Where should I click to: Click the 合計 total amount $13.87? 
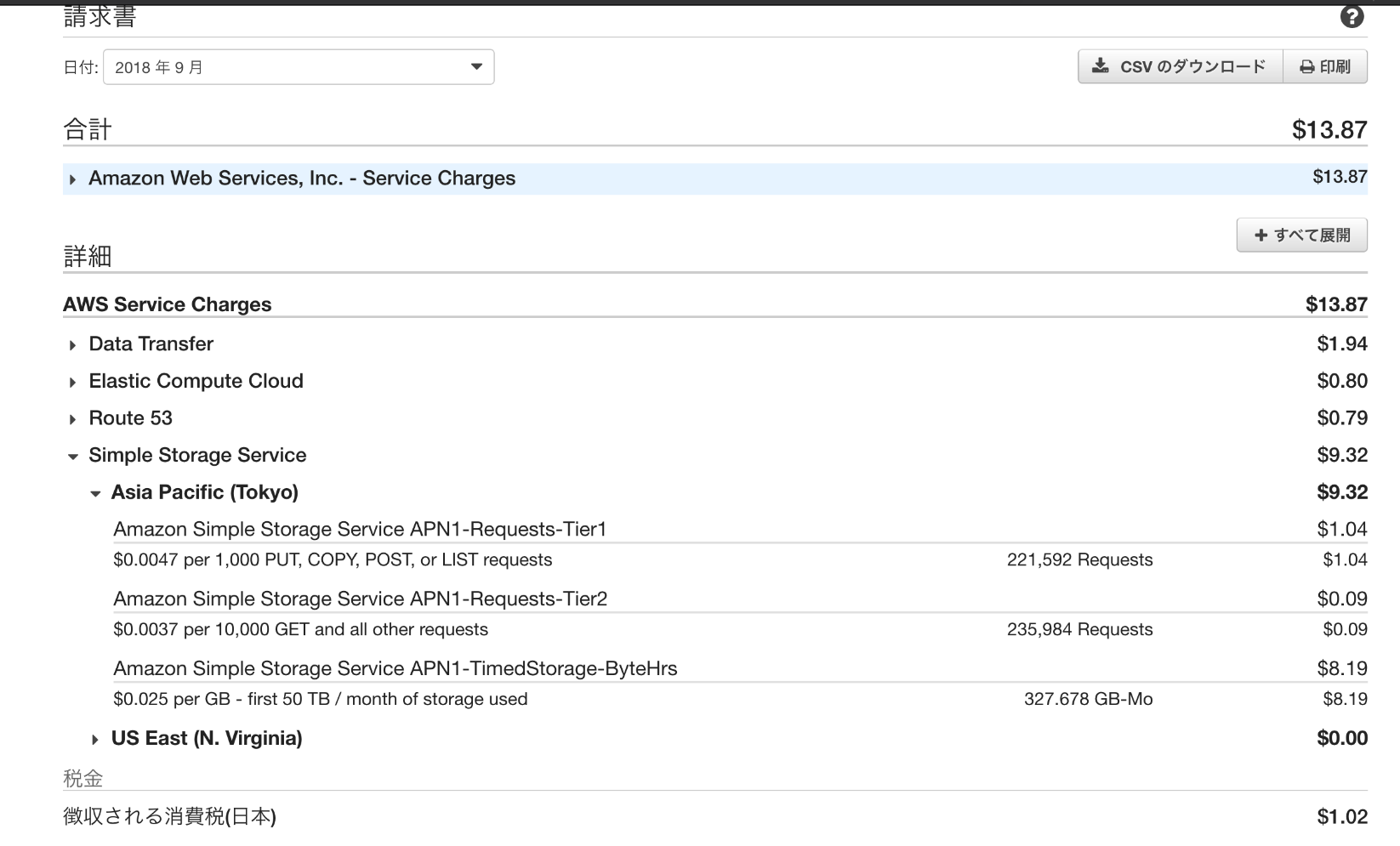tap(1329, 129)
